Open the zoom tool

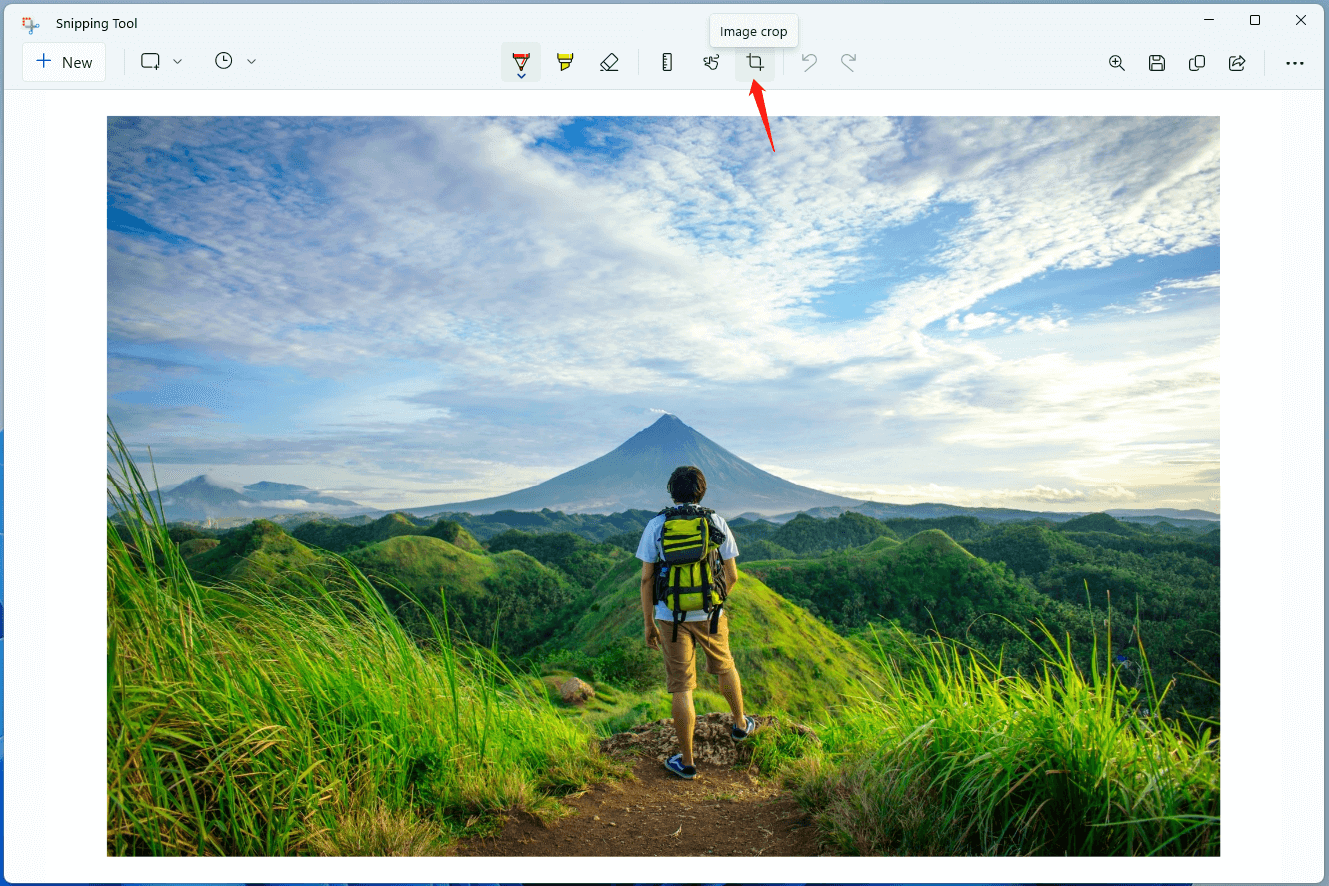(x=1116, y=62)
